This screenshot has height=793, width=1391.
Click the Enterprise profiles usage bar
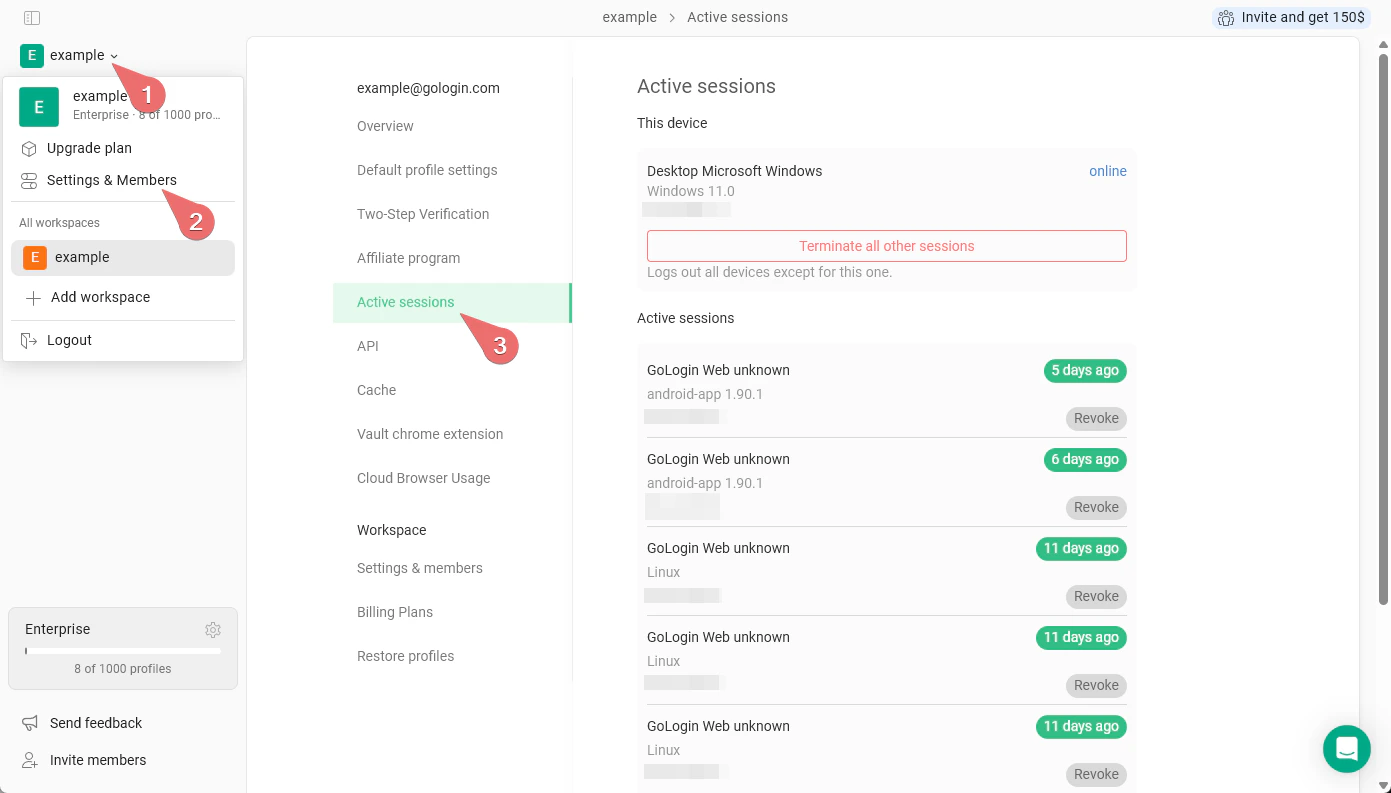(123, 650)
